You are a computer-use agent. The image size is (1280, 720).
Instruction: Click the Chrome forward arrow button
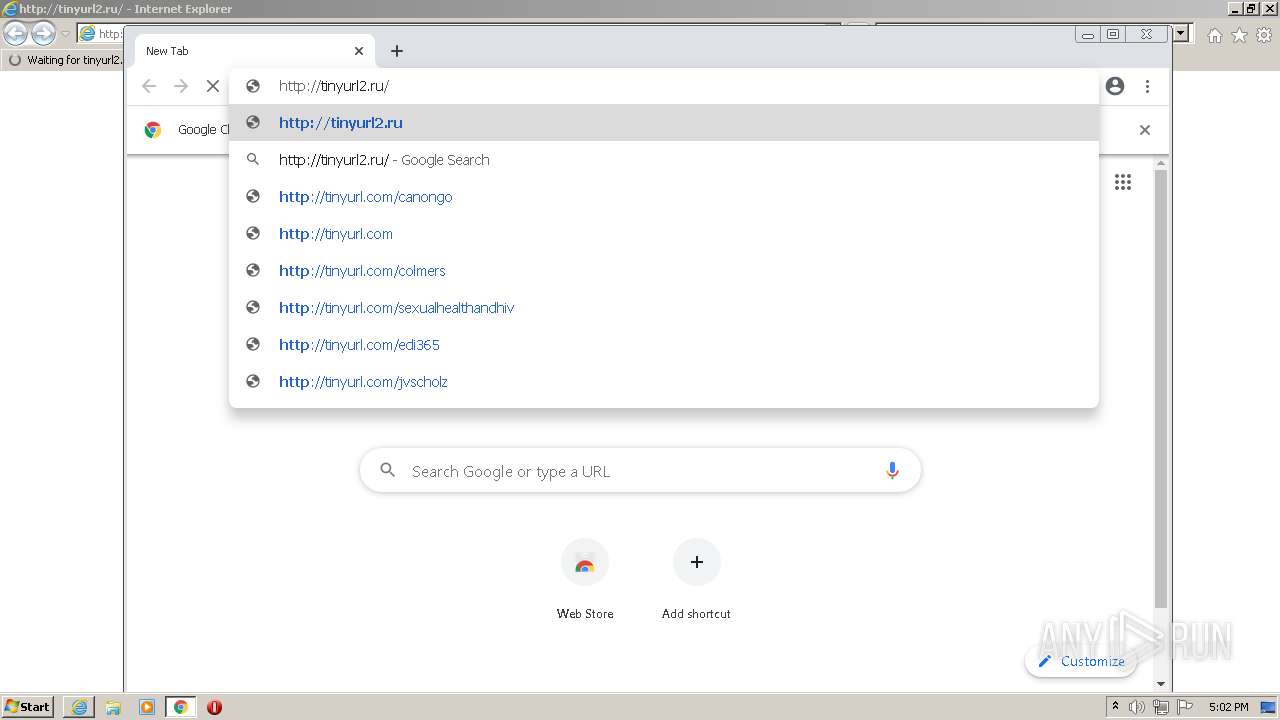click(x=181, y=86)
